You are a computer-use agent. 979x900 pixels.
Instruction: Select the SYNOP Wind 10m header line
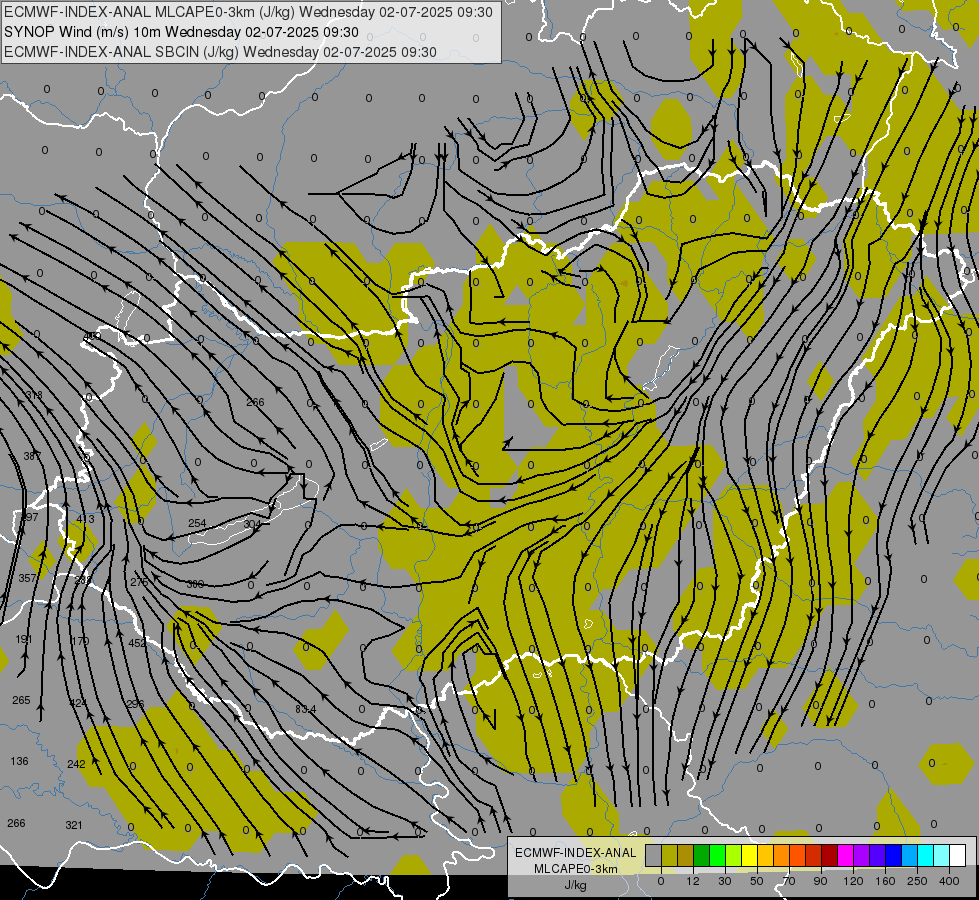click(182, 32)
